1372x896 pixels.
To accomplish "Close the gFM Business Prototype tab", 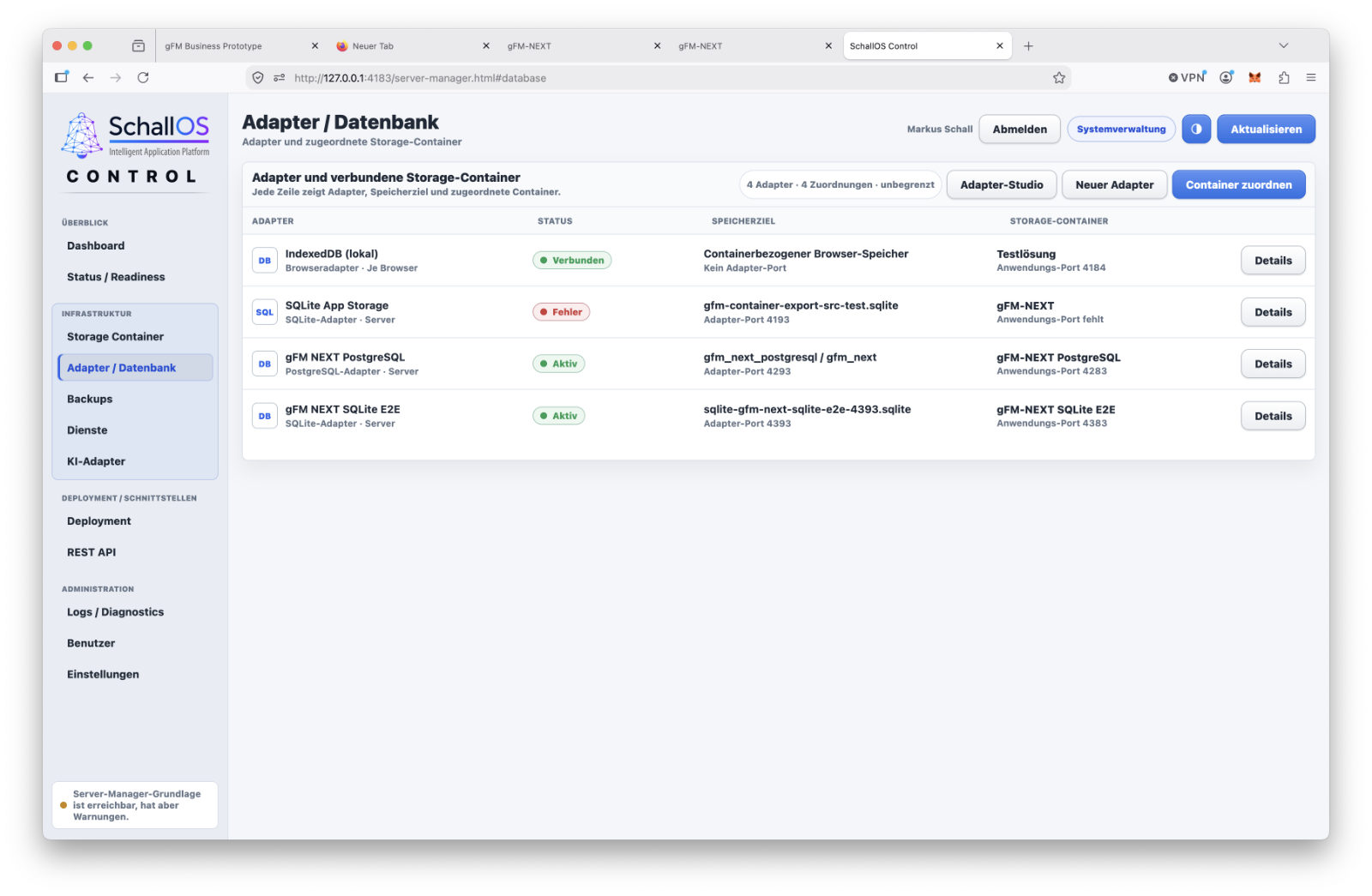I will (315, 46).
